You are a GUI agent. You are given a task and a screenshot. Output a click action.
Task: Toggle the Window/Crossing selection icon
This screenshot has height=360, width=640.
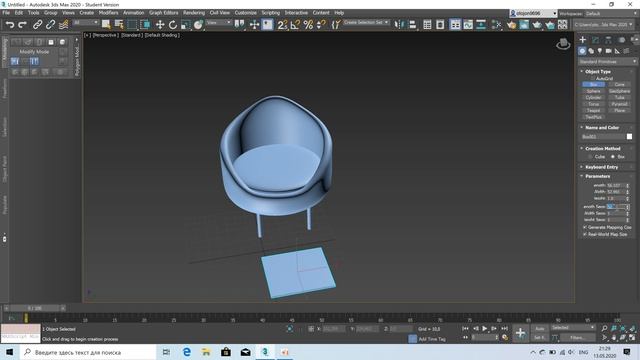[145, 24]
